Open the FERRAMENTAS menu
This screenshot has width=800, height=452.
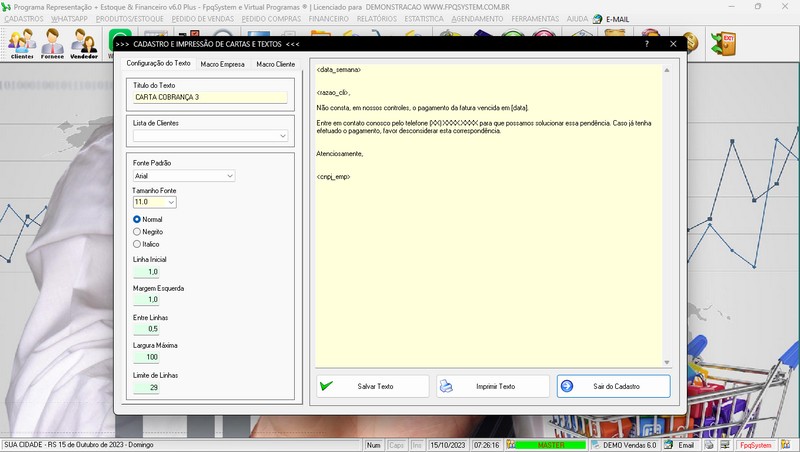tap(535, 19)
